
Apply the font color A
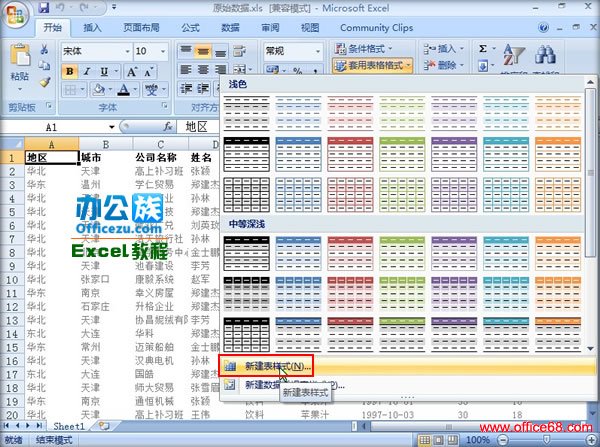tap(123, 90)
